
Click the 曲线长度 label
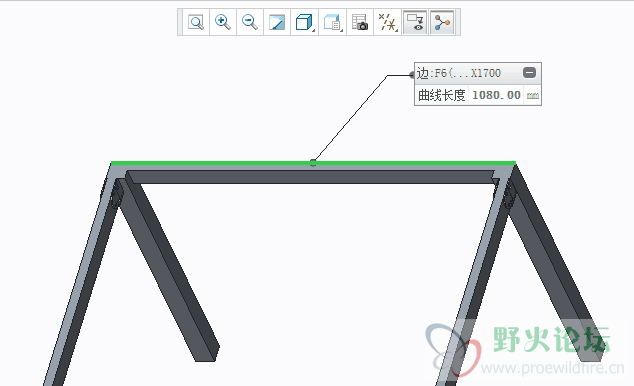click(x=442, y=95)
